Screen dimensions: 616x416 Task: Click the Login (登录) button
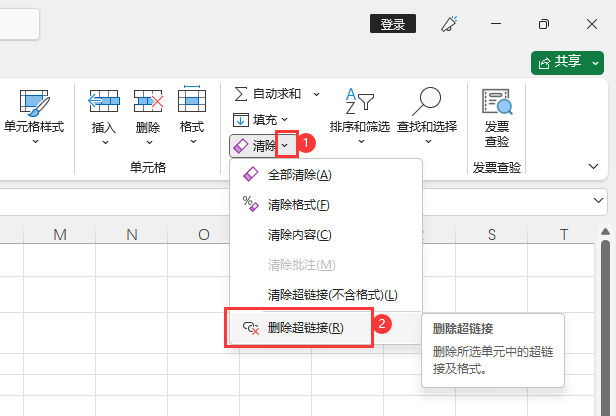392,24
